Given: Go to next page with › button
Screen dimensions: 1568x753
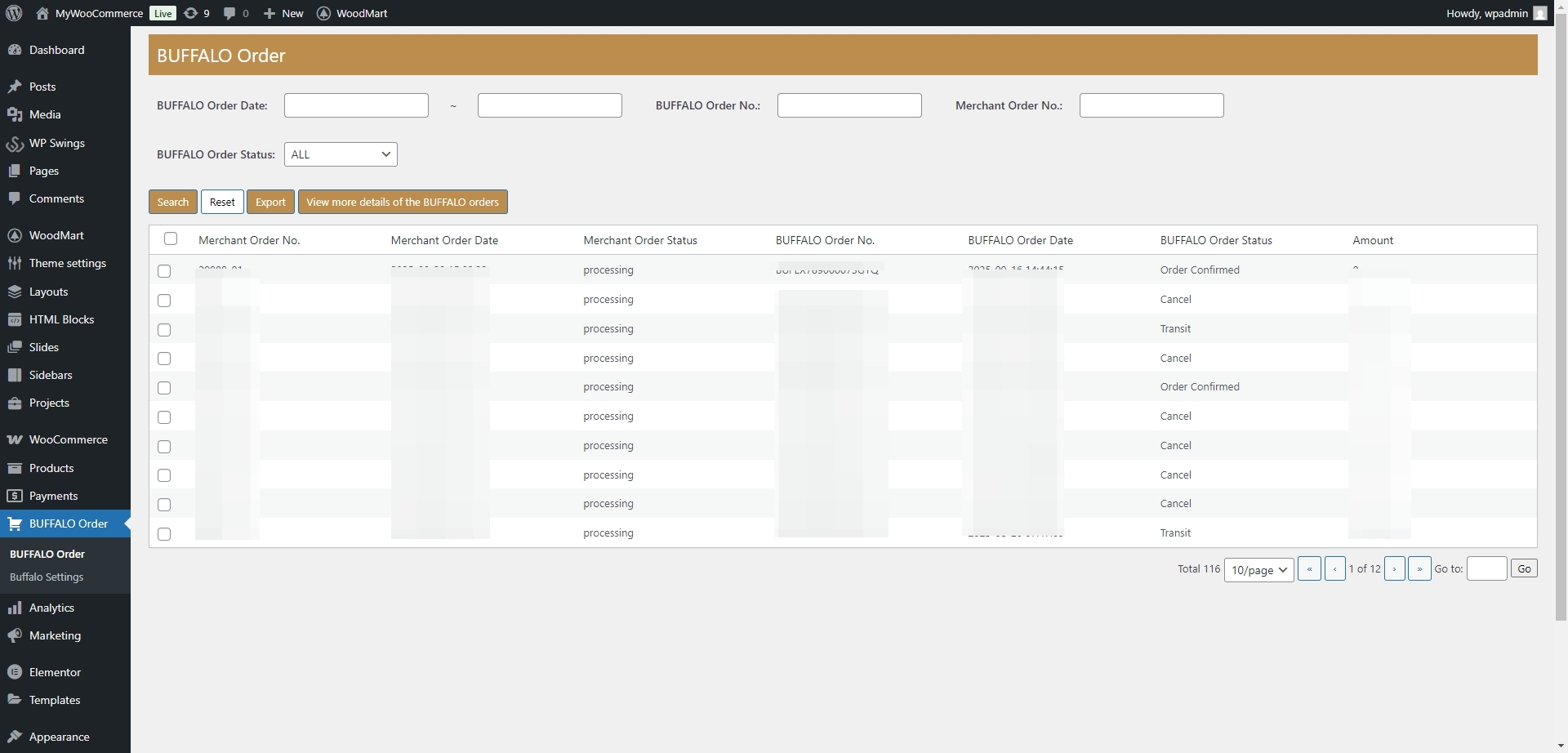Looking at the screenshot, I should tap(1395, 568).
